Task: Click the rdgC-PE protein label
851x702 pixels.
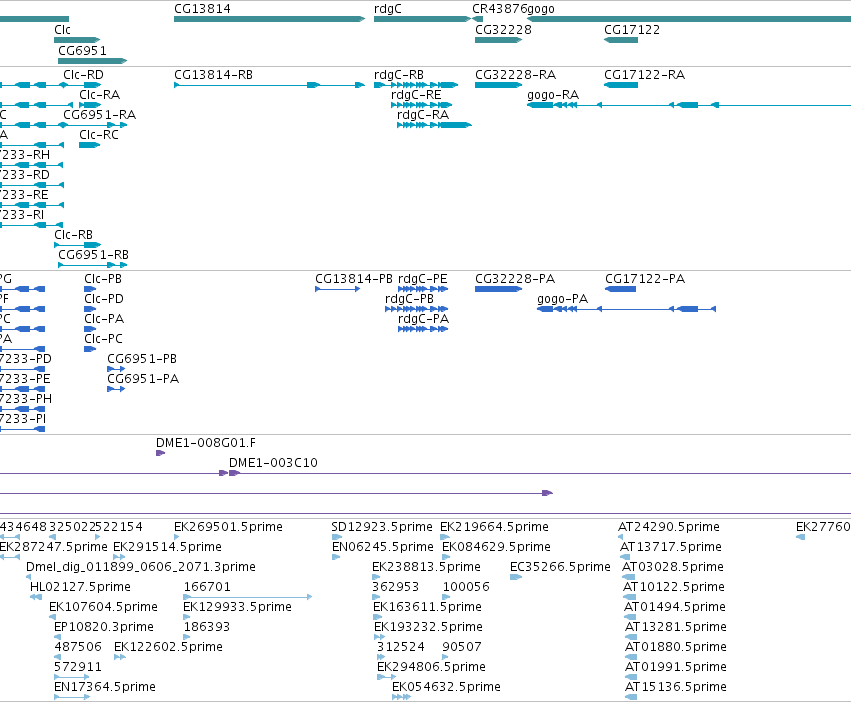Action: (423, 279)
